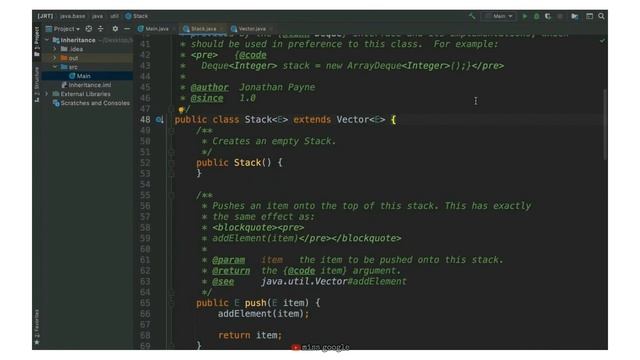Fold the push method at line 65
The height and width of the screenshot is (360, 640).
172,303
